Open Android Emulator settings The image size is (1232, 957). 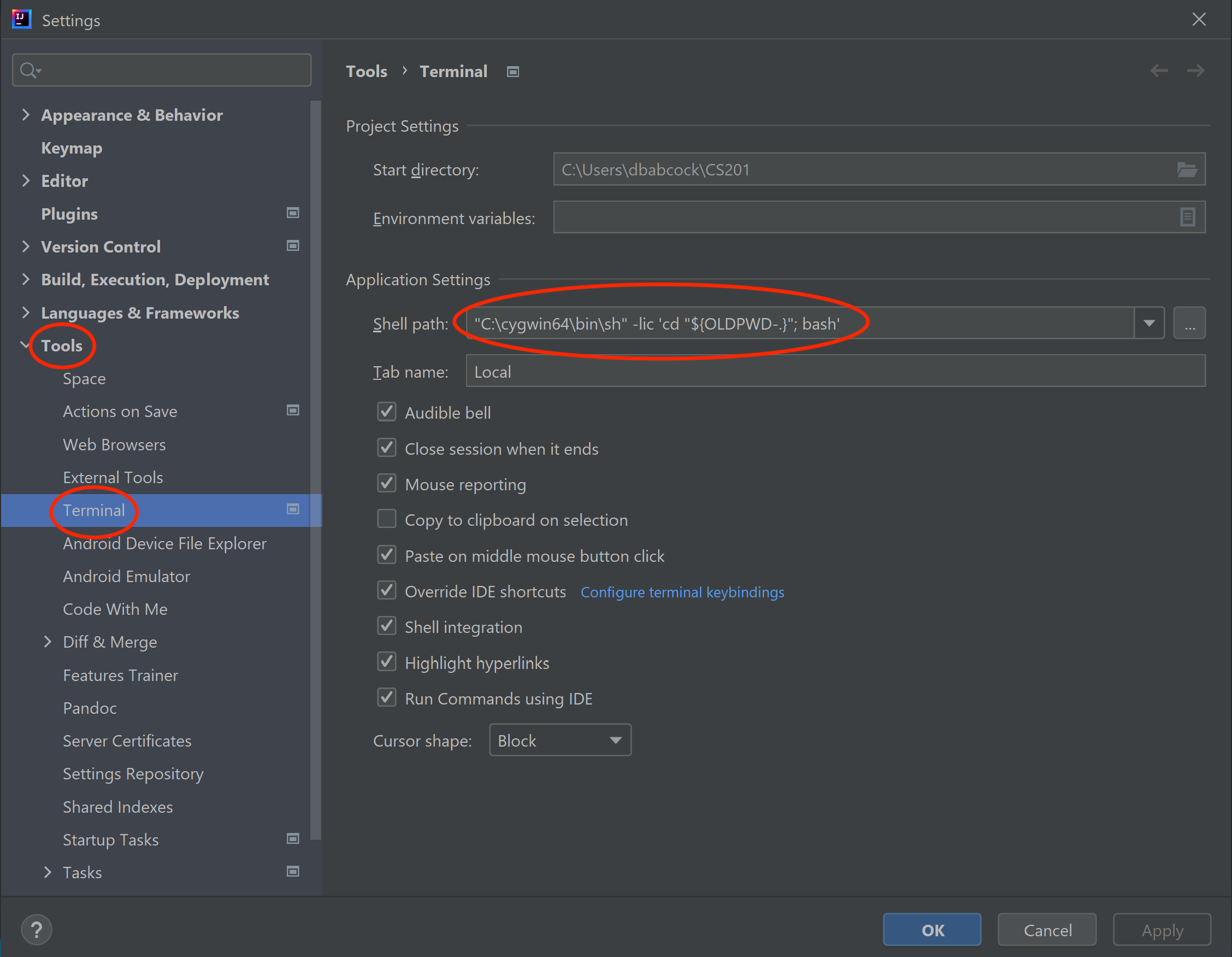pos(126,576)
